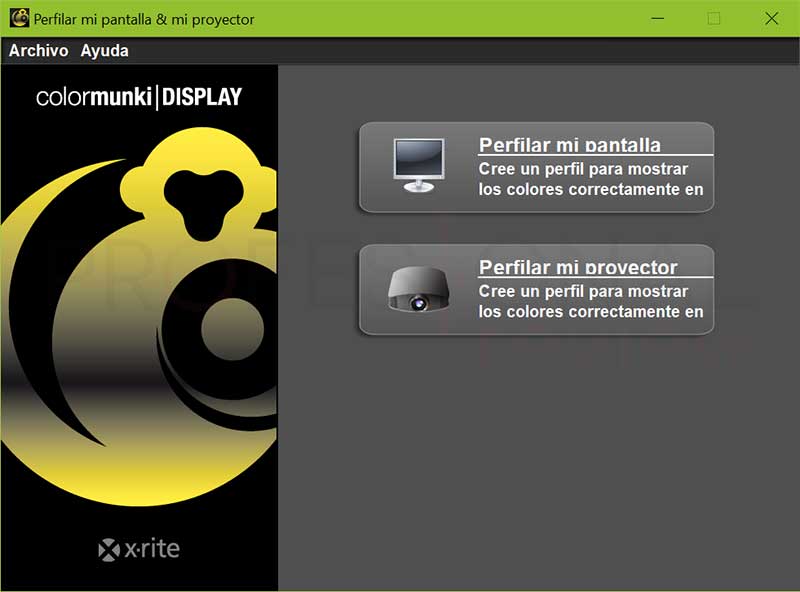Open the Archivo menu
The width and height of the screenshot is (800, 592).
(38, 51)
